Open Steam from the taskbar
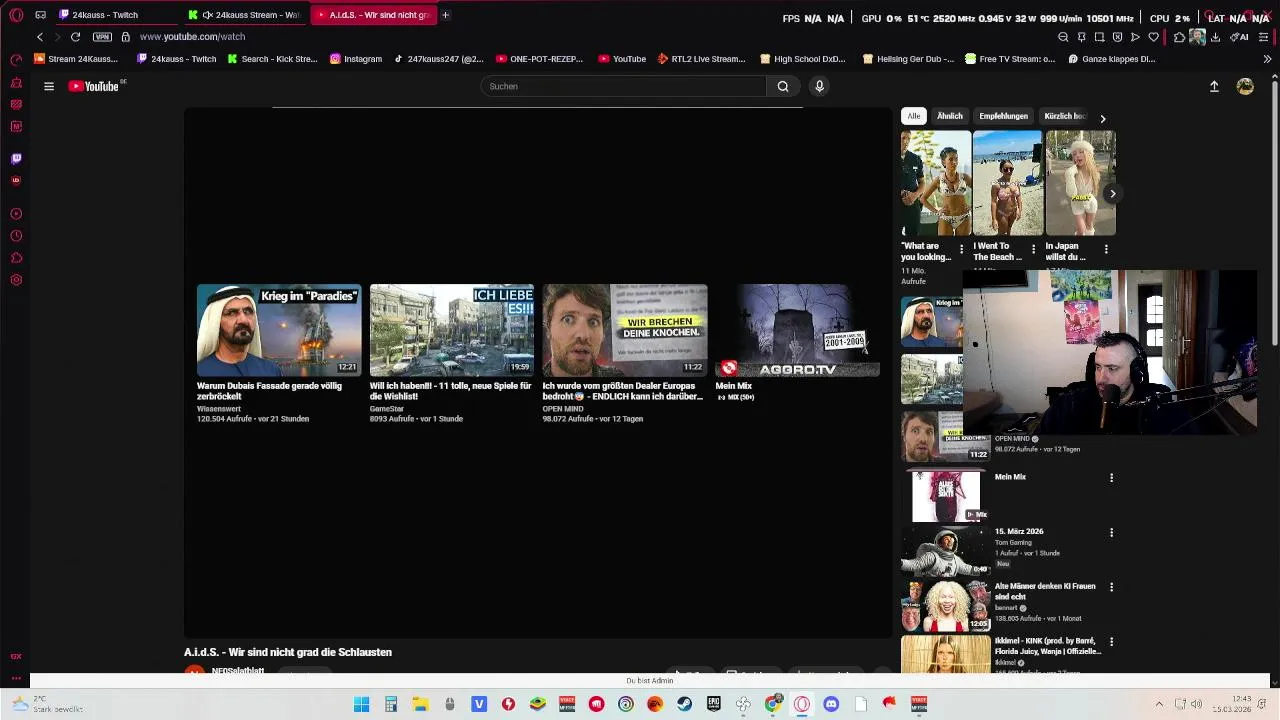The width and height of the screenshot is (1280, 720). tap(684, 705)
